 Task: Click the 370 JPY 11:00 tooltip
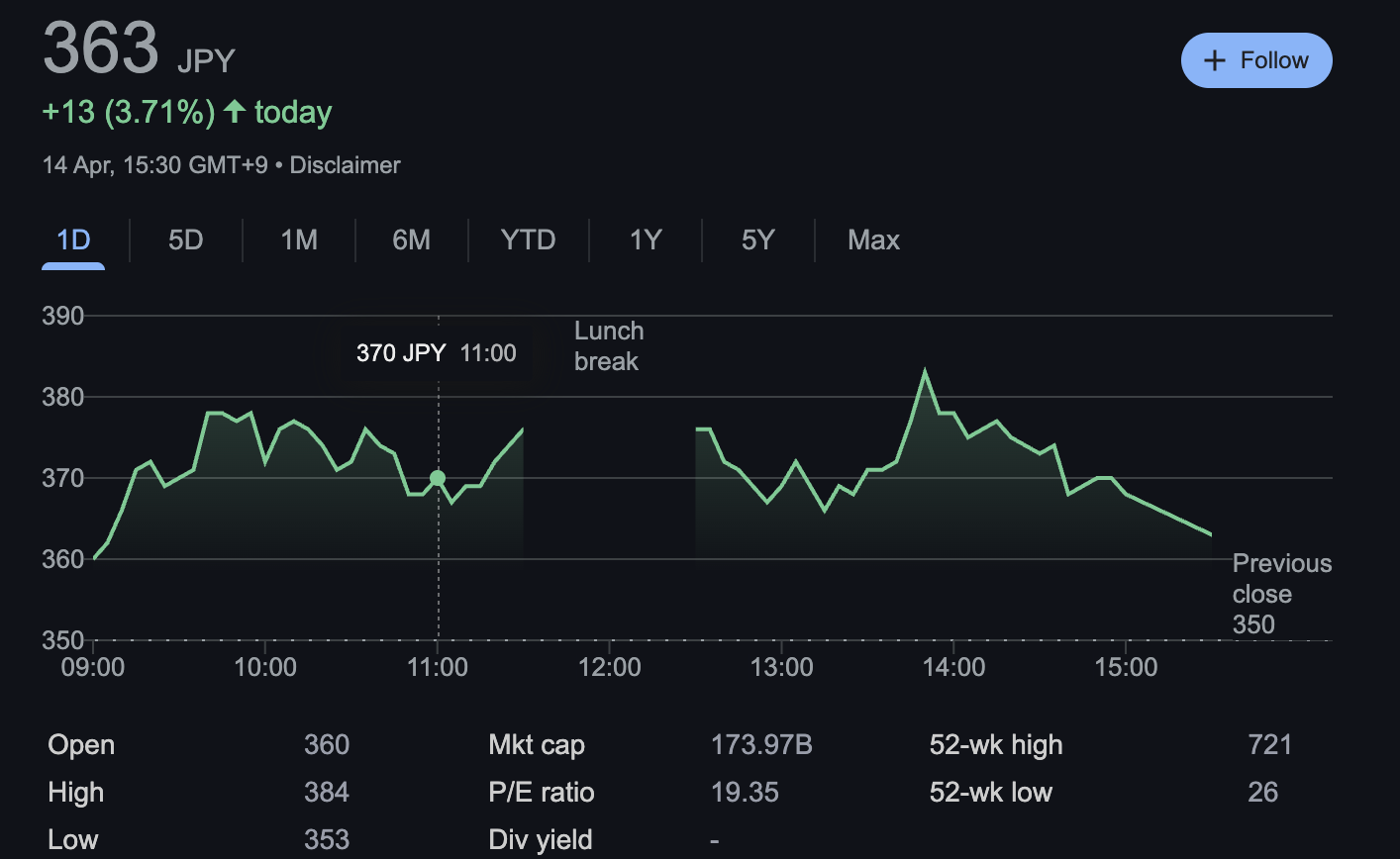pos(437,353)
